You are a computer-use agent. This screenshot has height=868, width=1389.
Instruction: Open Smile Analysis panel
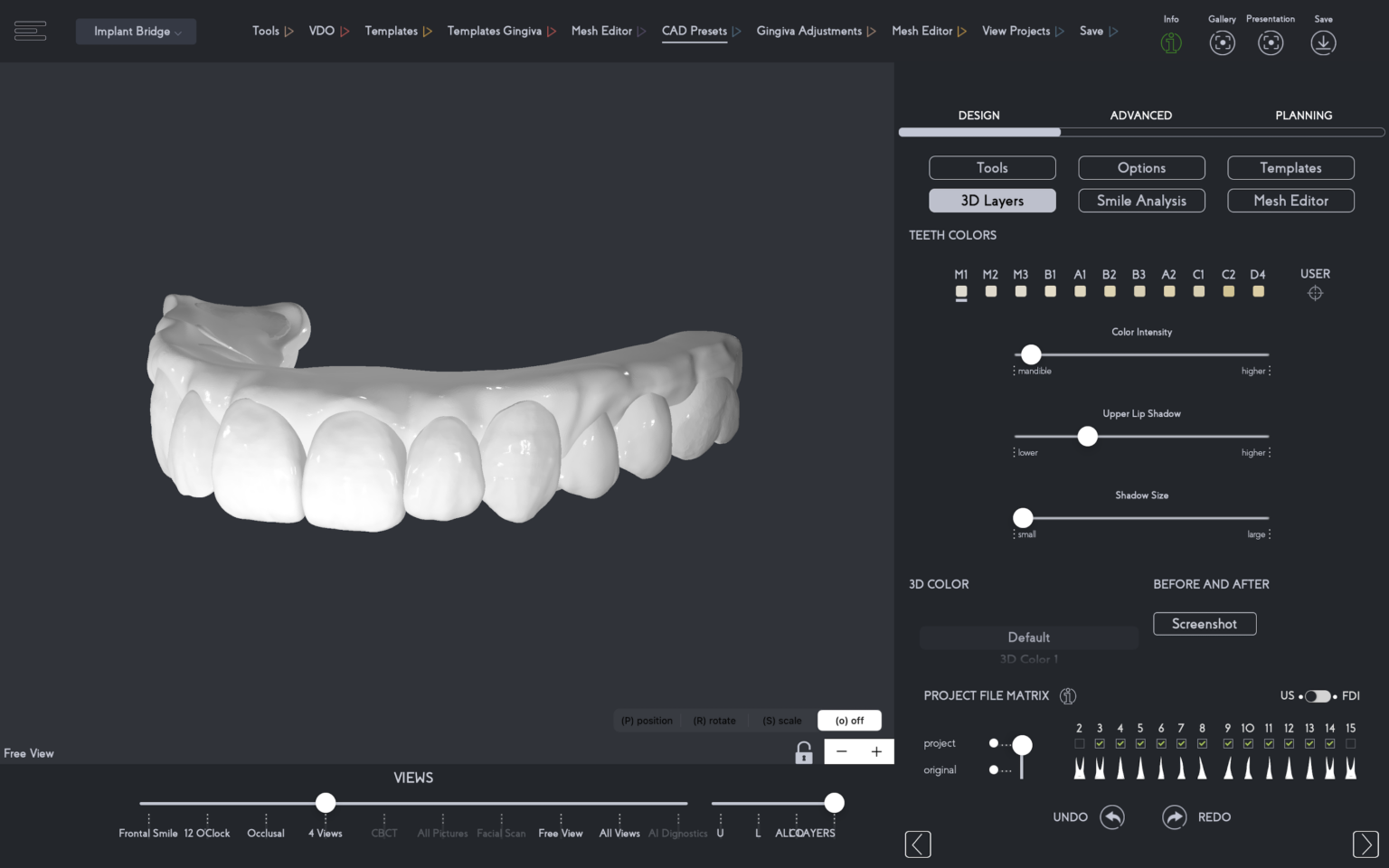coord(1141,200)
